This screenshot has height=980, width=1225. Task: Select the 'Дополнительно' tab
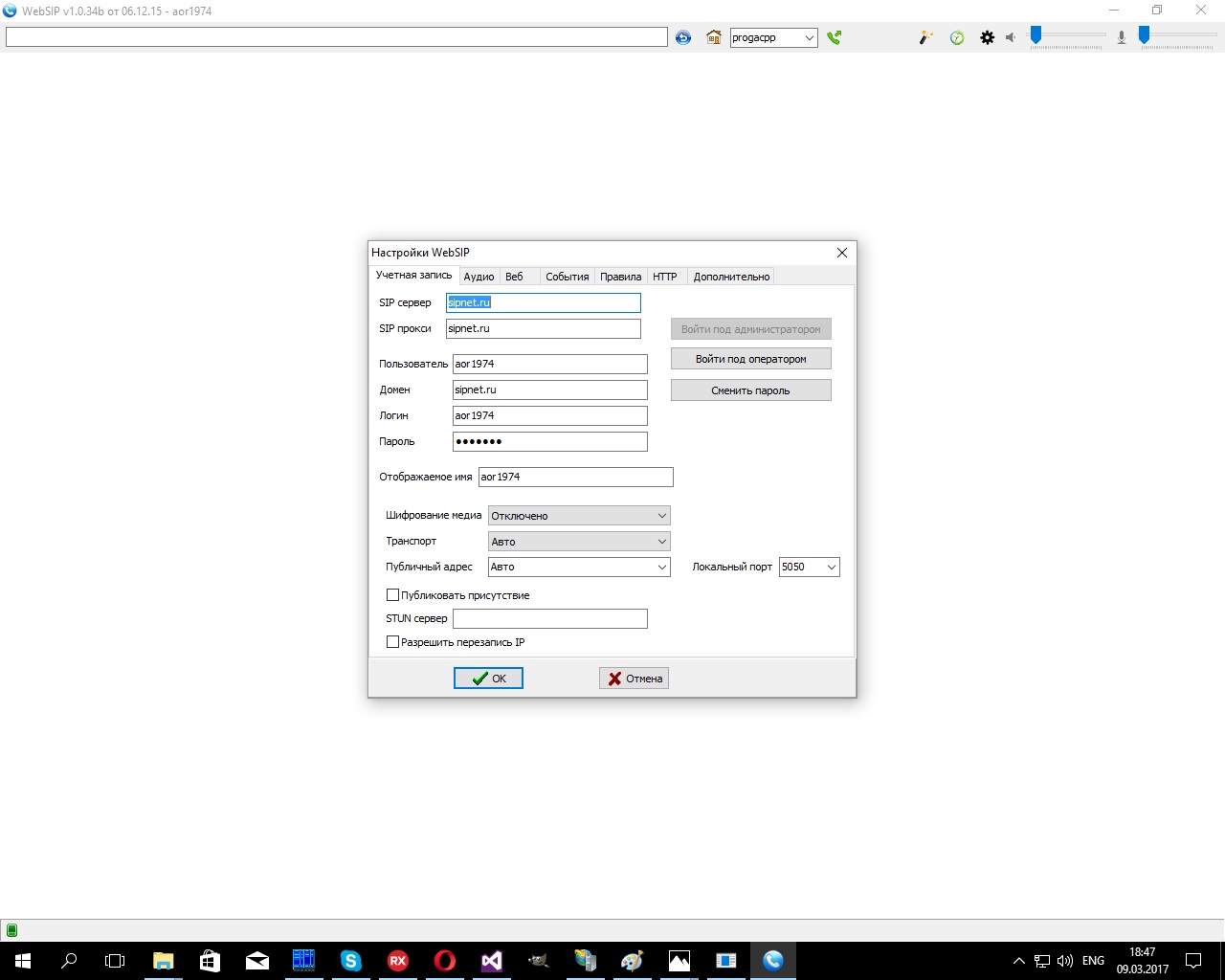pyautogui.click(x=731, y=277)
